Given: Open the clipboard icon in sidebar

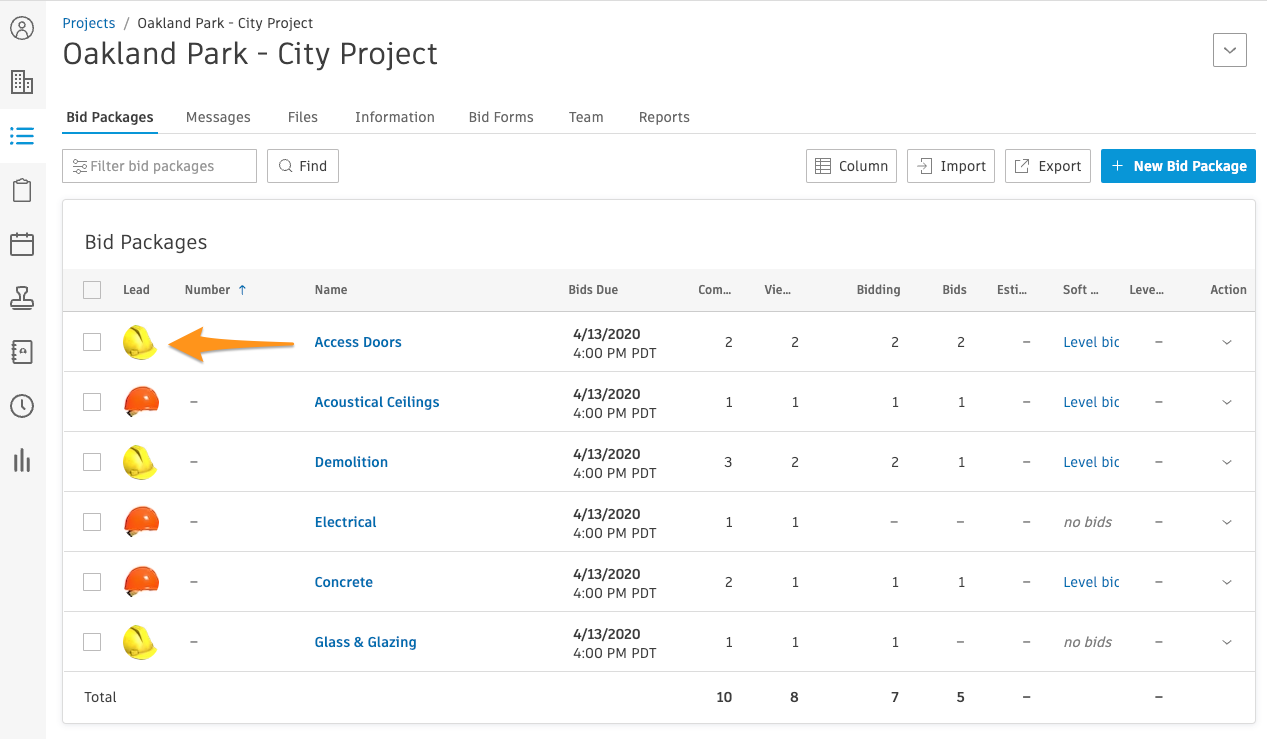Looking at the screenshot, I should [22, 190].
